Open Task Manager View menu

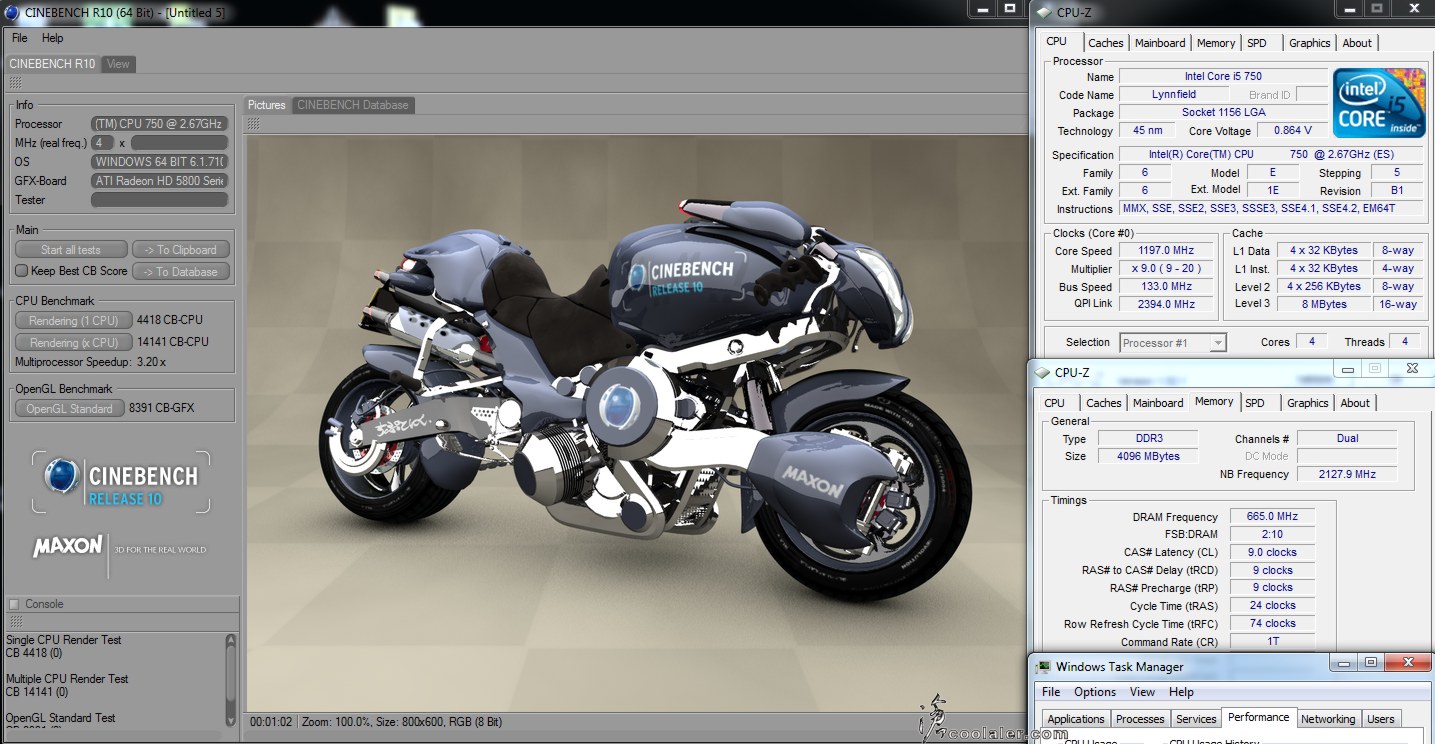(1142, 692)
